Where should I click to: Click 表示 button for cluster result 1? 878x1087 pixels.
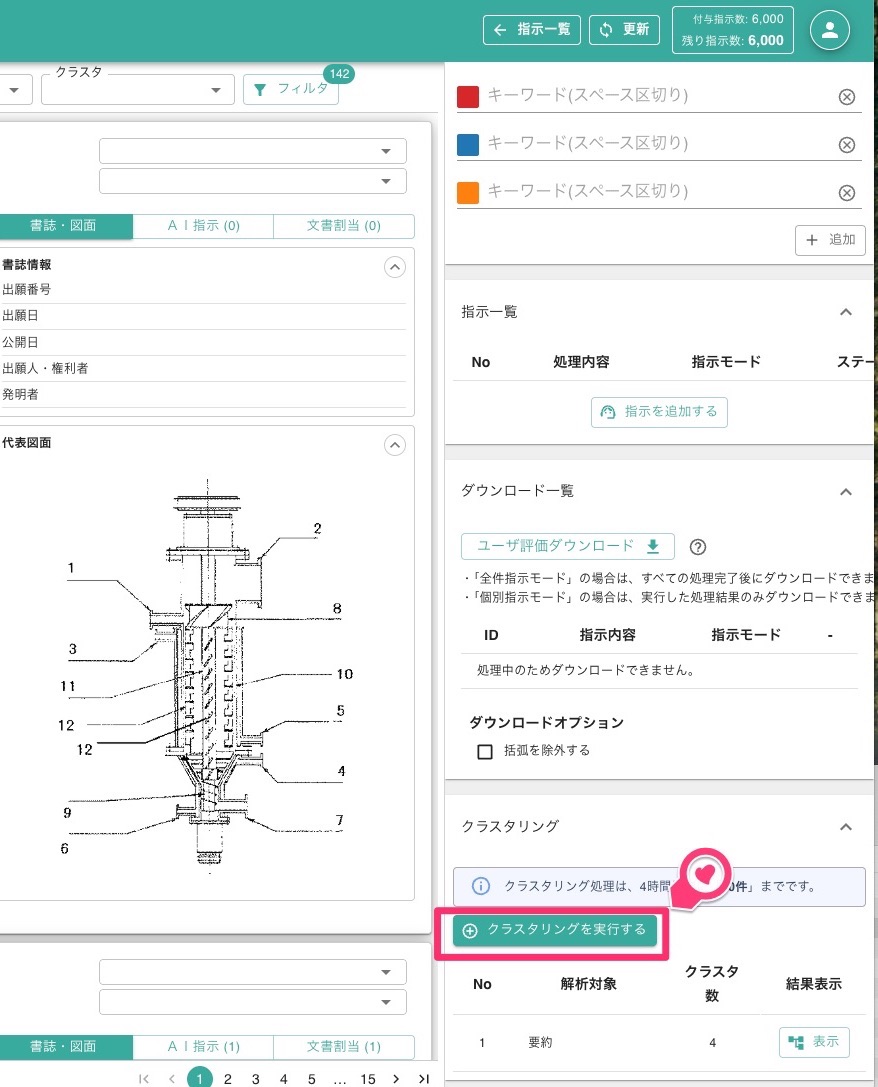814,1043
